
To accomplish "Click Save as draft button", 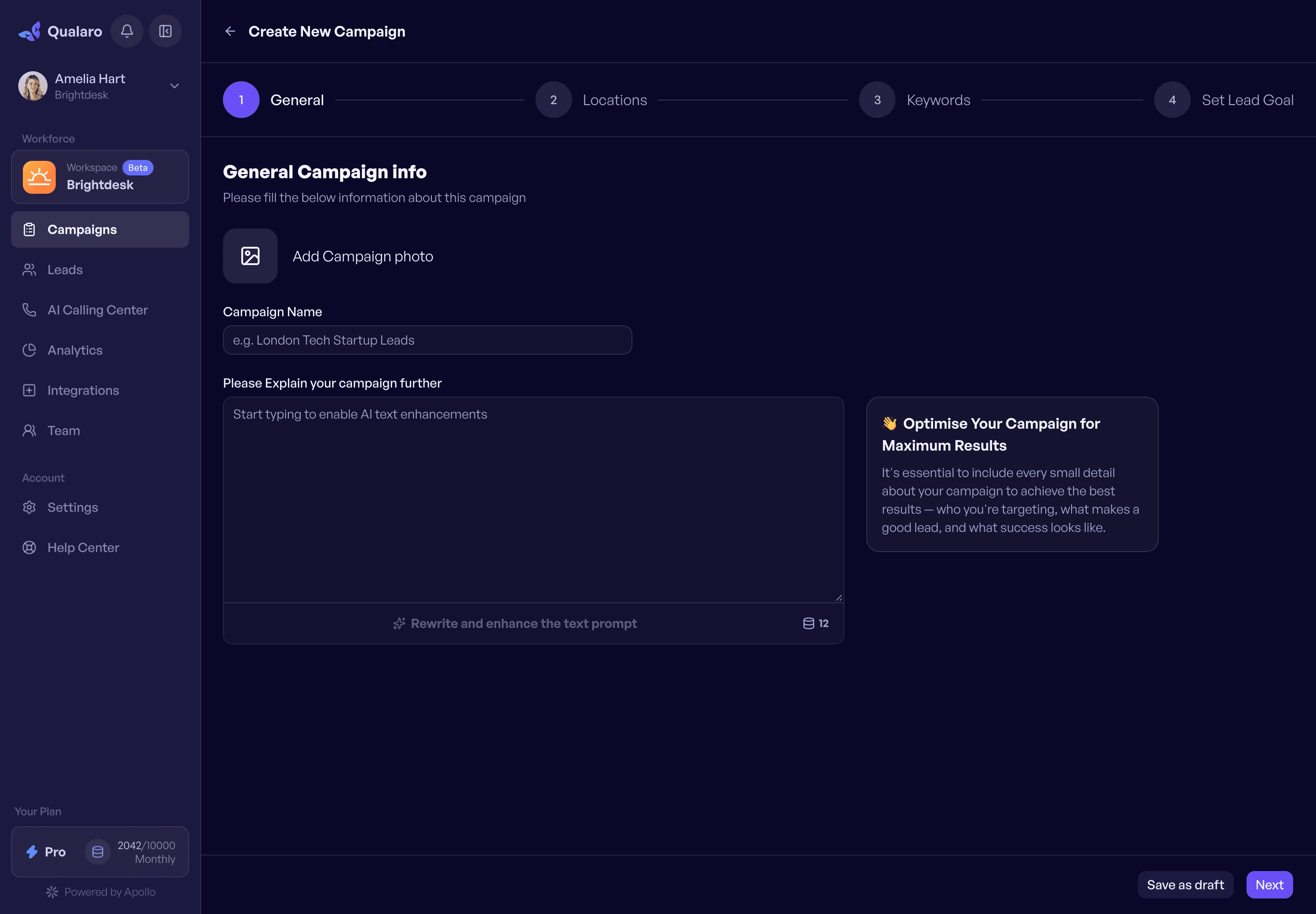I will (x=1185, y=885).
